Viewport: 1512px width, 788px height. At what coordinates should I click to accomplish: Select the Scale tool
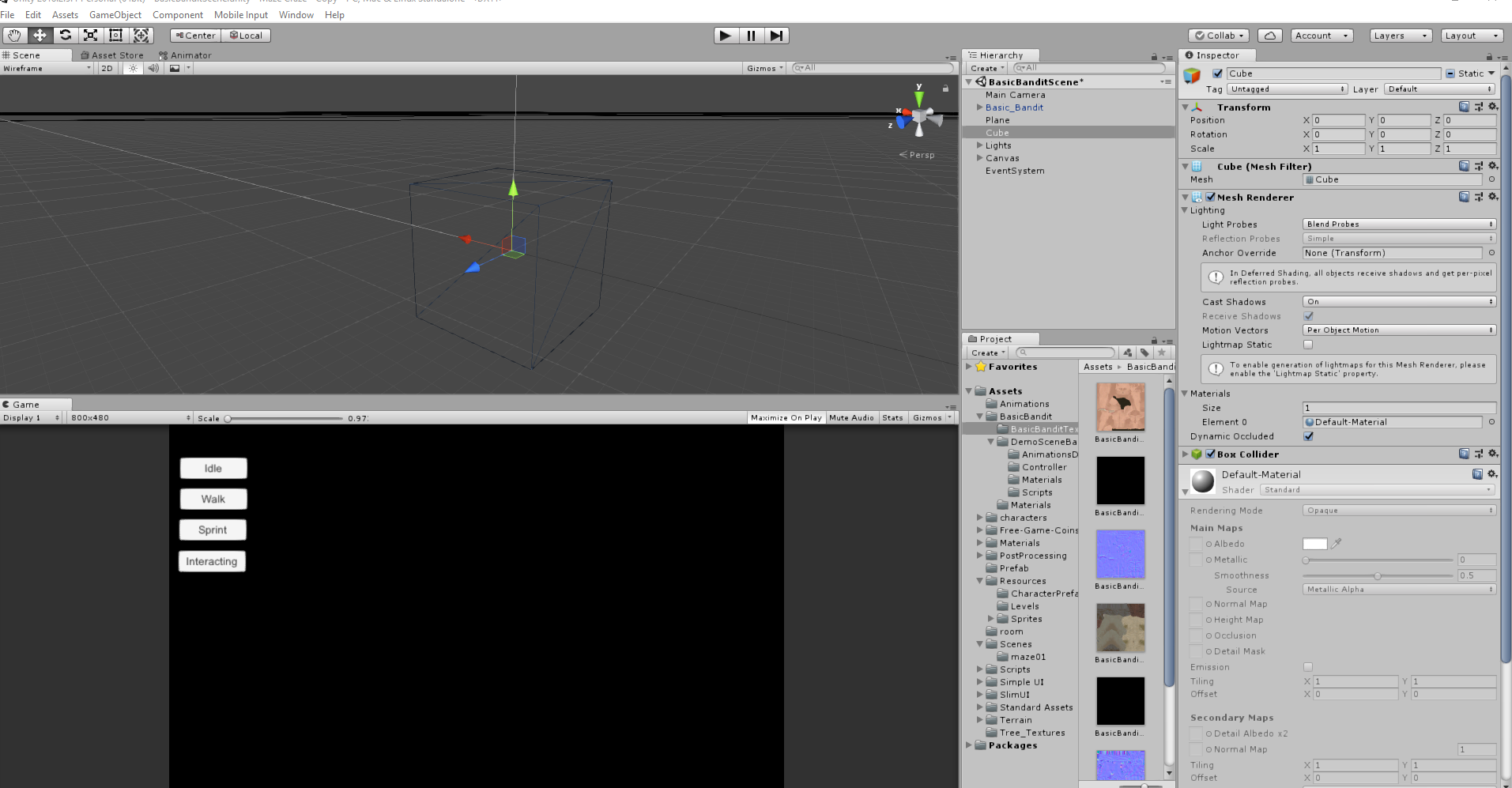(x=90, y=35)
